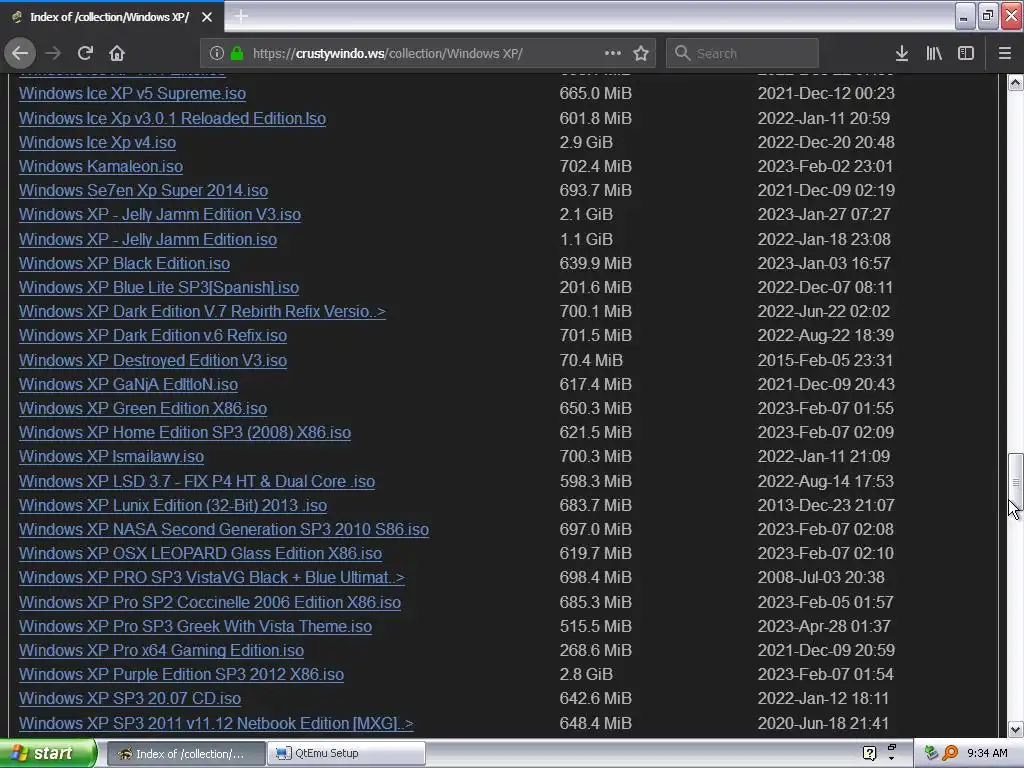Open the Windows Kamaleon.iso link

click(x=101, y=167)
